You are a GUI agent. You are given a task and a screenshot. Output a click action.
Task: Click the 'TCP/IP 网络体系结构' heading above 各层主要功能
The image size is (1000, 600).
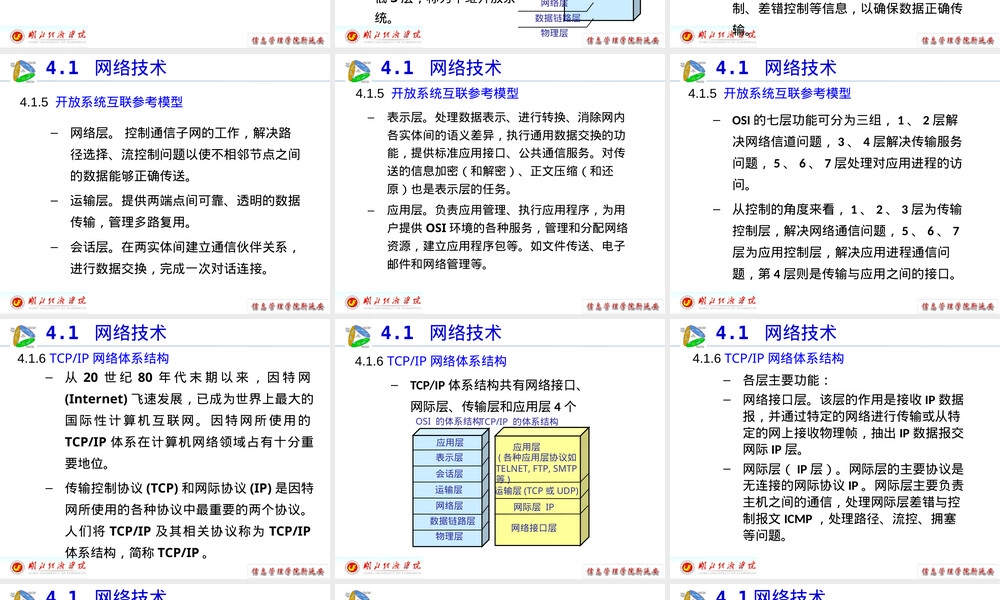point(784,358)
